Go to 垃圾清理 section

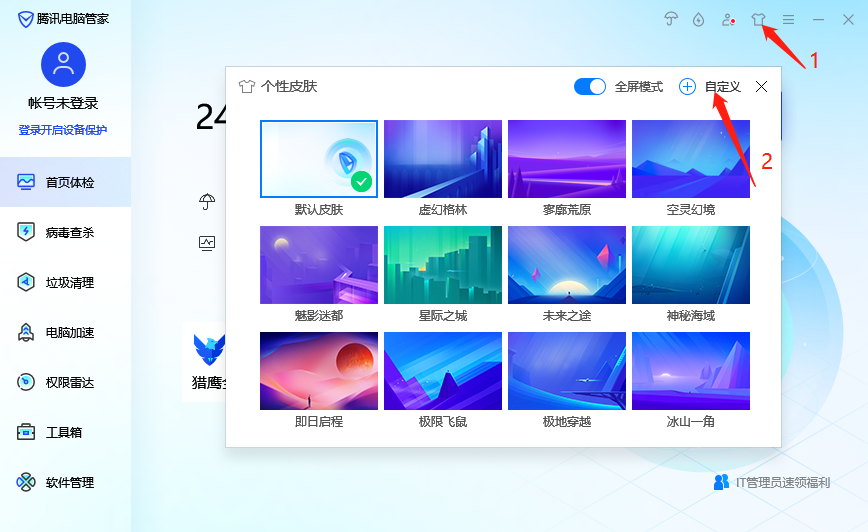pyautogui.click(x=65, y=282)
